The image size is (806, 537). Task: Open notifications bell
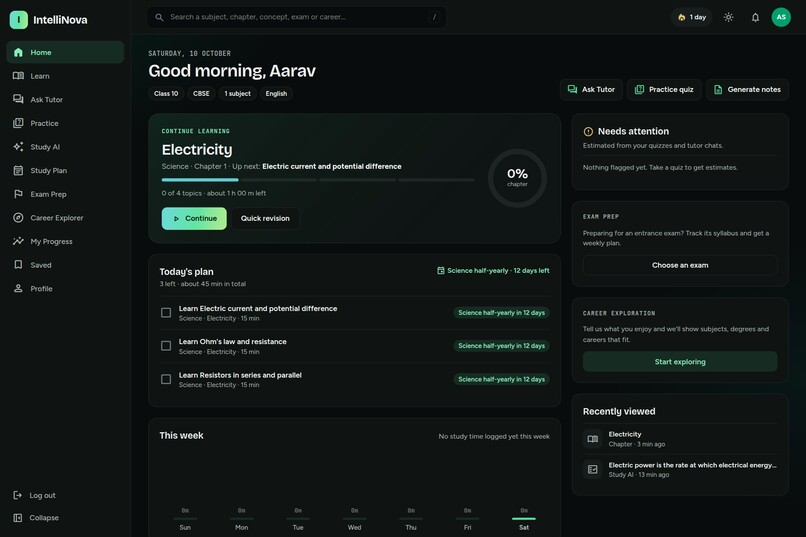tap(755, 17)
